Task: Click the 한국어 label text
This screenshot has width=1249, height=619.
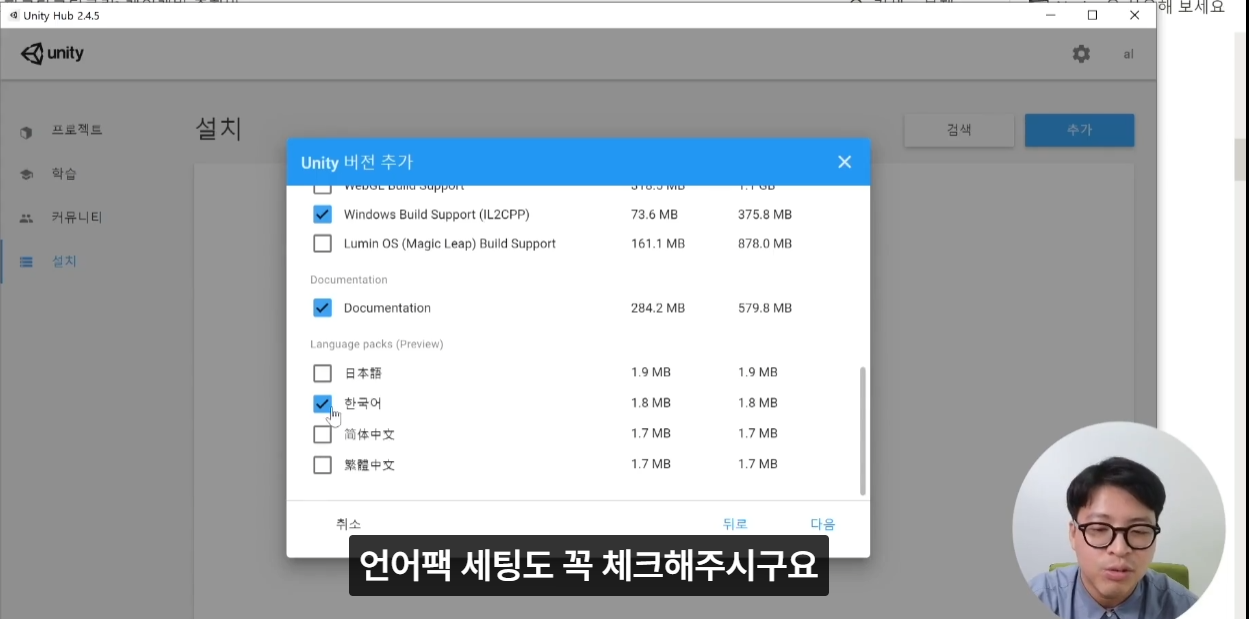Action: coord(362,403)
